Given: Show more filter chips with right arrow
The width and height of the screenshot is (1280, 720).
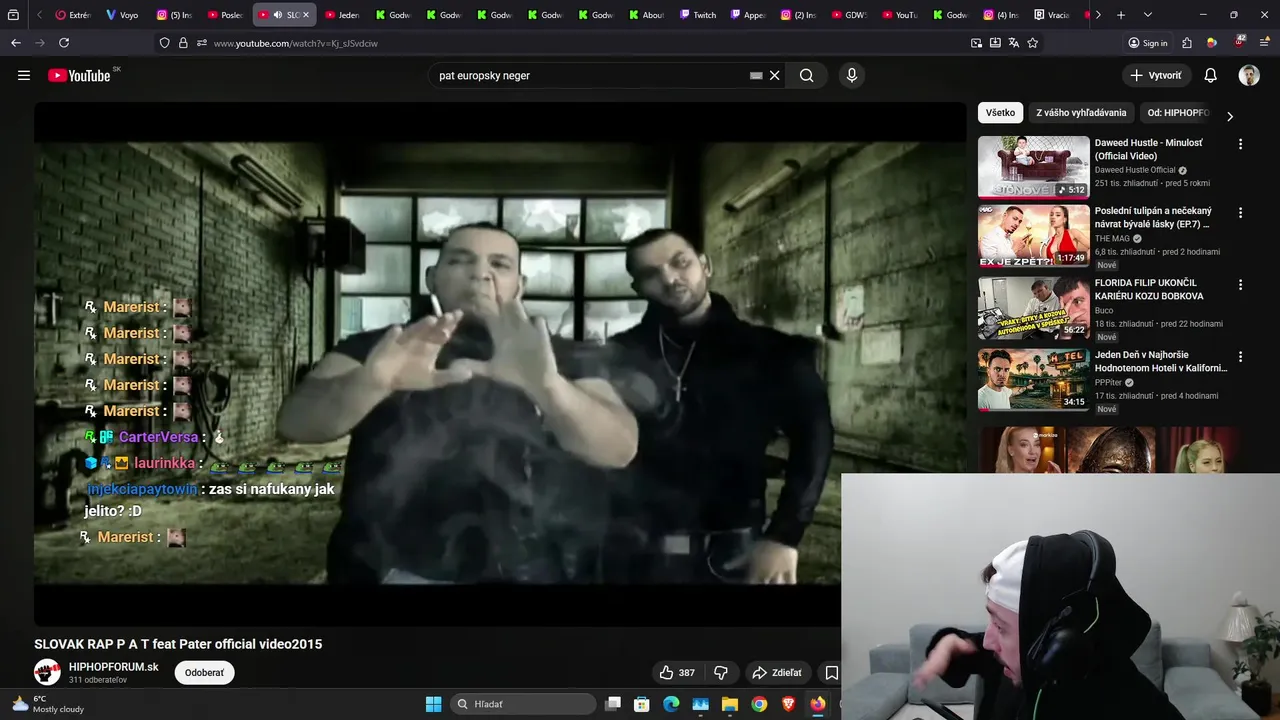Looking at the screenshot, I should (x=1229, y=116).
